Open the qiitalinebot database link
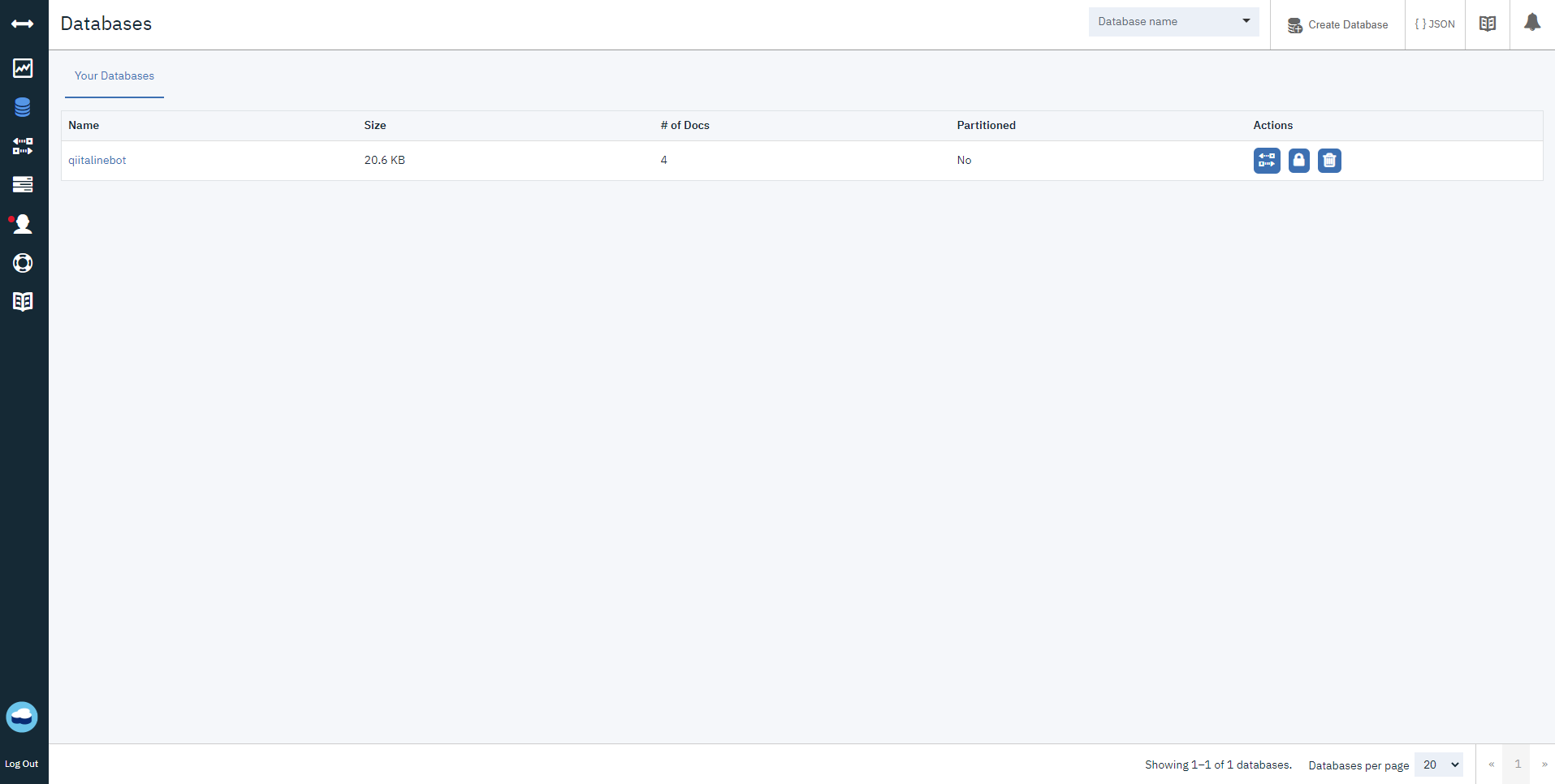The width and height of the screenshot is (1555, 784). pyautogui.click(x=97, y=161)
